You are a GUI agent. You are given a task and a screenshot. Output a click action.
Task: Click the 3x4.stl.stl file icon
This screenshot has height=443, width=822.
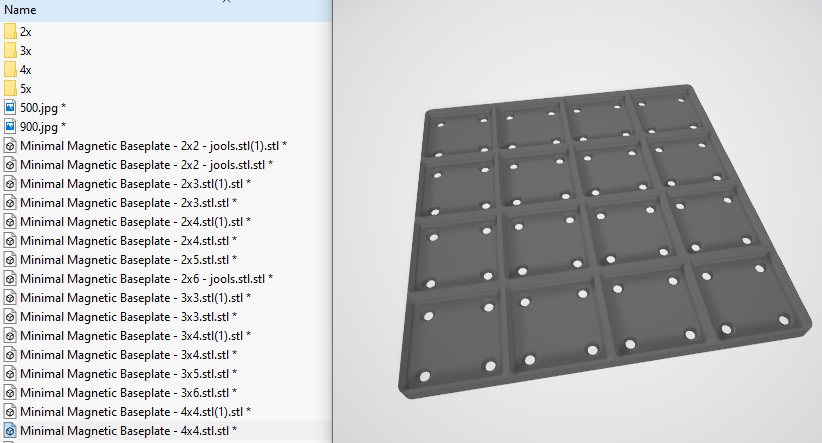(10, 354)
